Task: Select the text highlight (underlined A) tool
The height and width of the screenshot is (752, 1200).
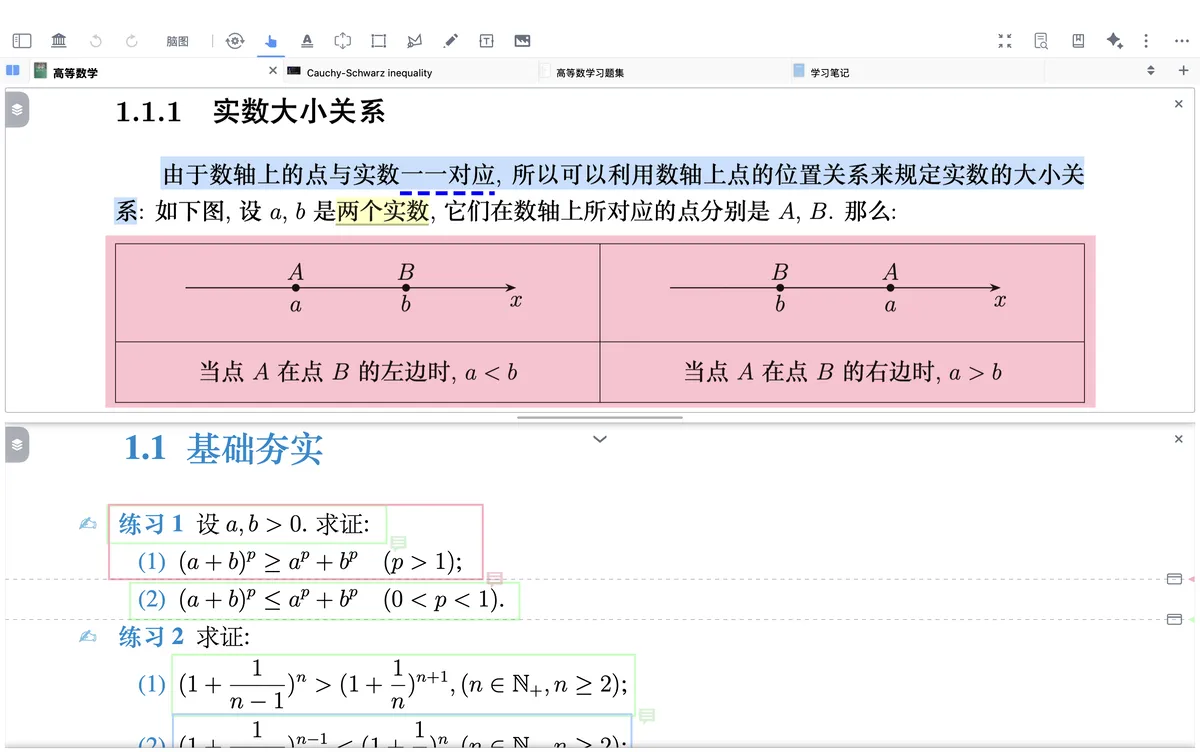Action: click(x=307, y=41)
